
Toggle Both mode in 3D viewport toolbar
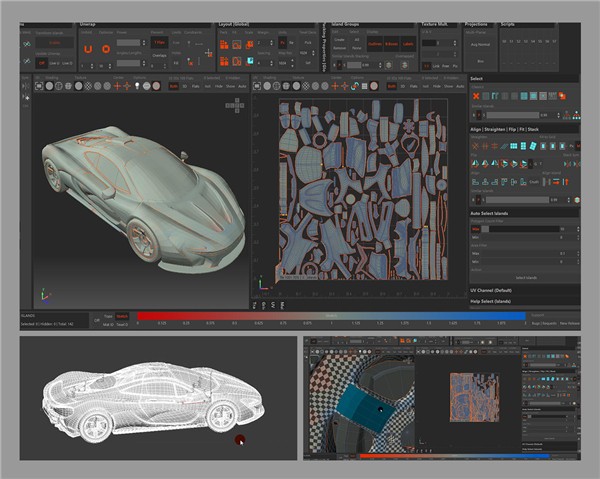point(174,86)
